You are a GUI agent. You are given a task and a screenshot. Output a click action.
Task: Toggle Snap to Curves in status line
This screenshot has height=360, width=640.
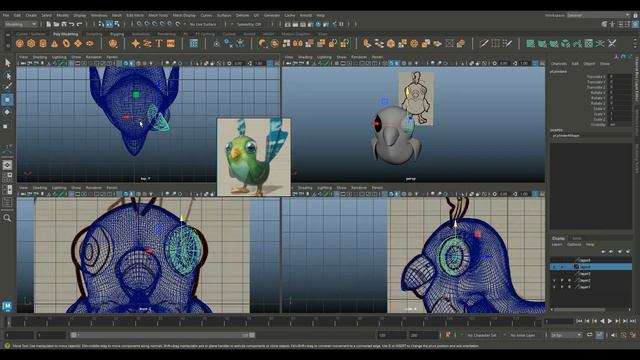click(x=147, y=24)
